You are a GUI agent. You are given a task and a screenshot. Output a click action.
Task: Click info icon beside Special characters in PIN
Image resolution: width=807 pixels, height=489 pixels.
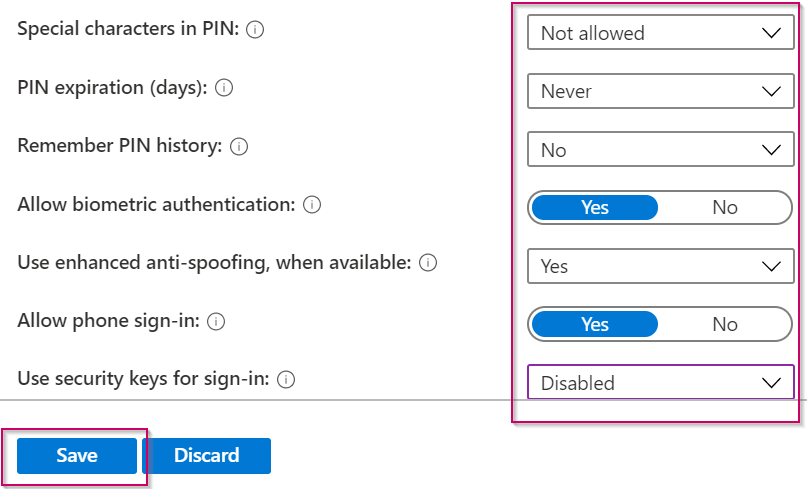pos(255,30)
